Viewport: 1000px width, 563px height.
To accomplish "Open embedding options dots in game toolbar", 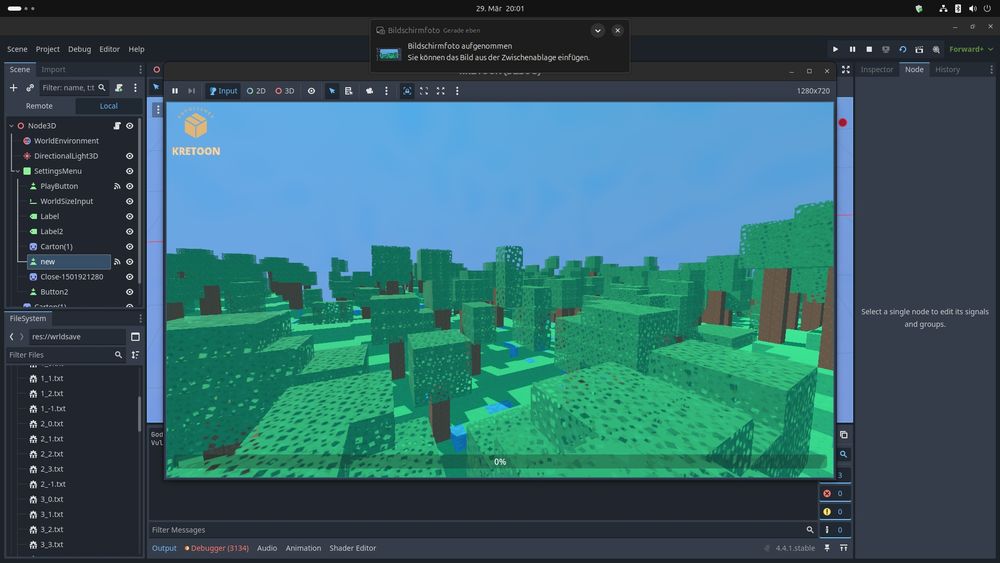I will click(457, 91).
